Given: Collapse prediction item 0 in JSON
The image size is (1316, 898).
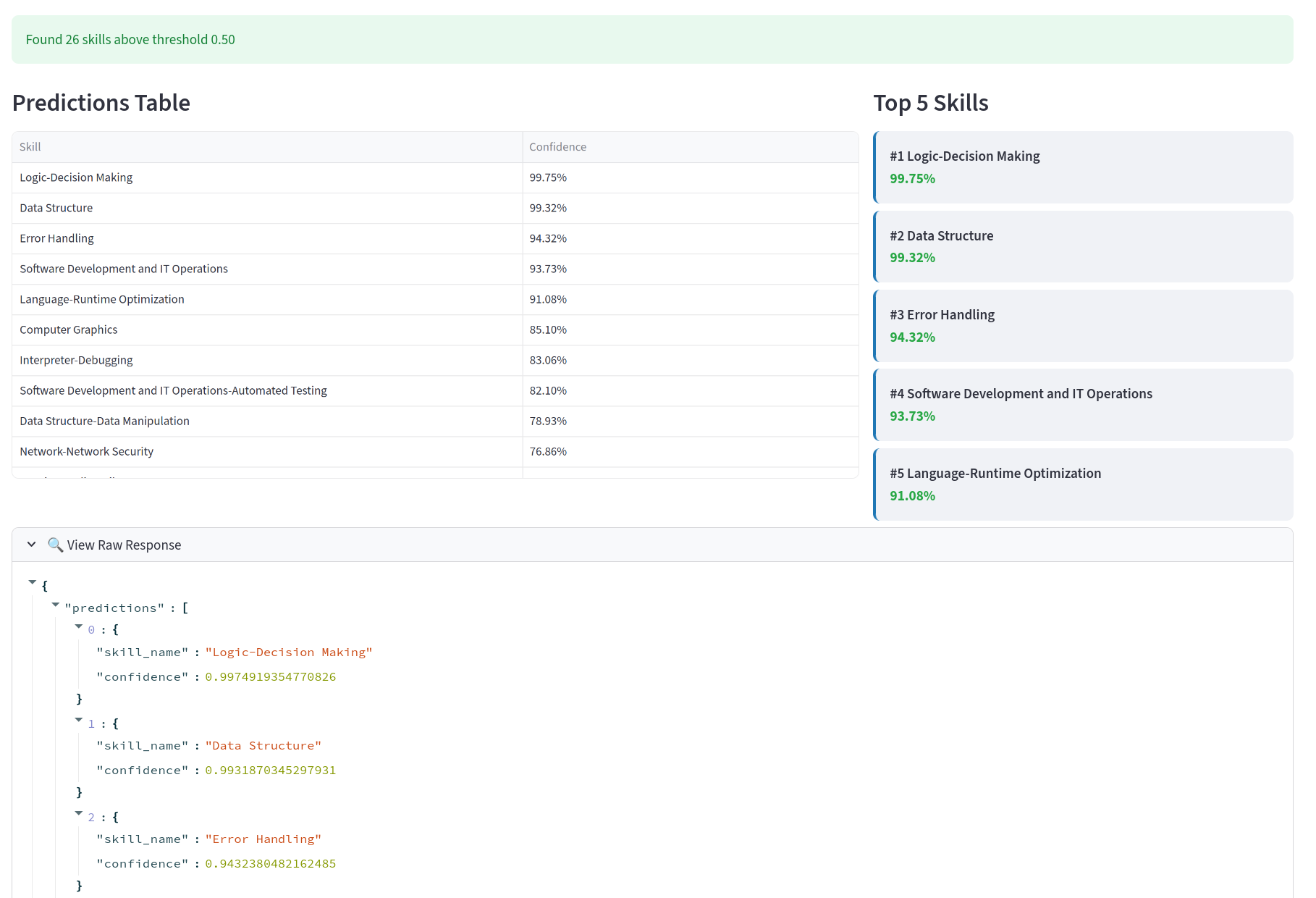Looking at the screenshot, I should coord(79,627).
